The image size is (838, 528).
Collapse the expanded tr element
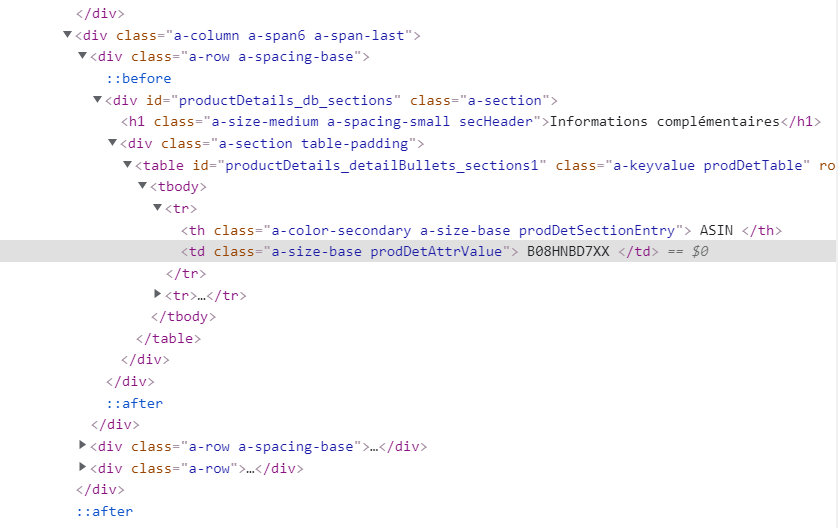(157, 207)
